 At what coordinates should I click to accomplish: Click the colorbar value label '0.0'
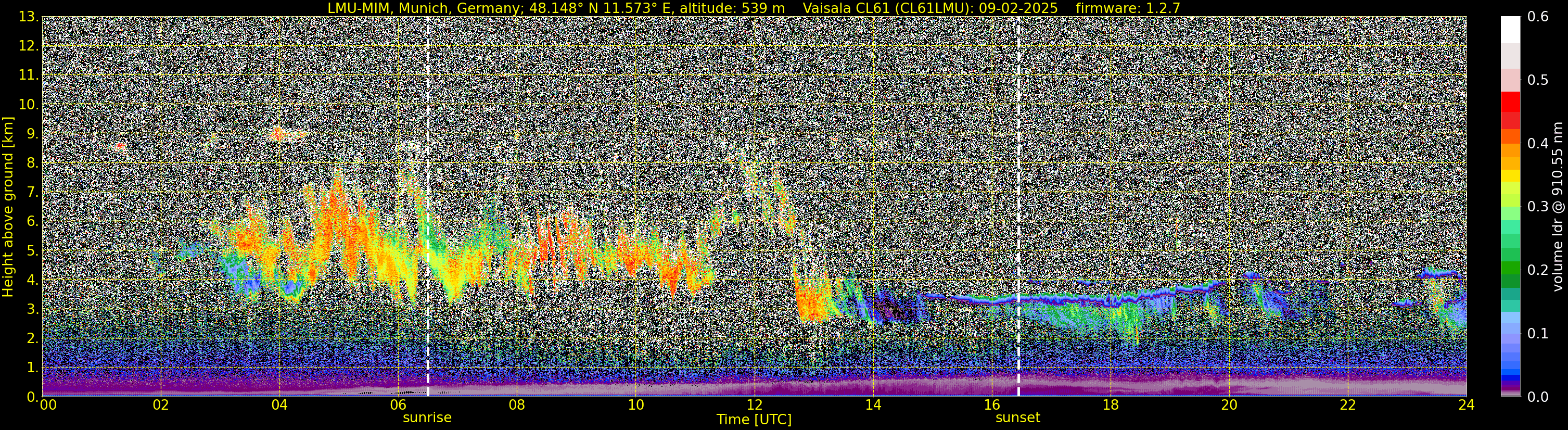[x=1538, y=397]
